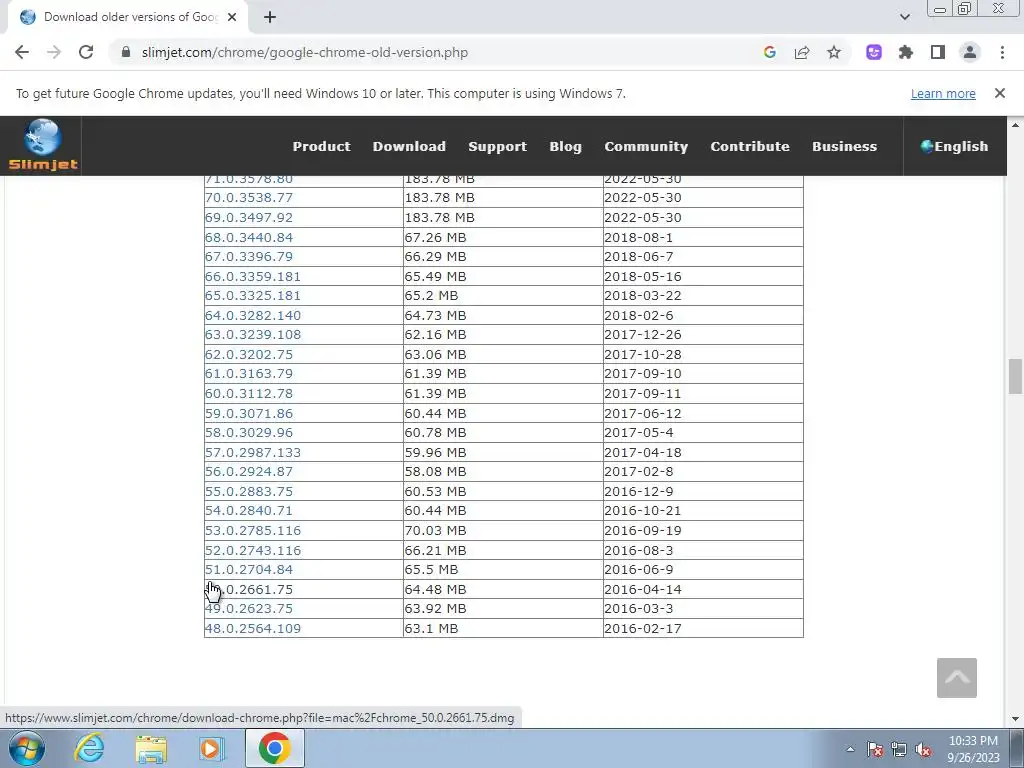Download Chrome version 60.0.3112.78

tap(249, 393)
